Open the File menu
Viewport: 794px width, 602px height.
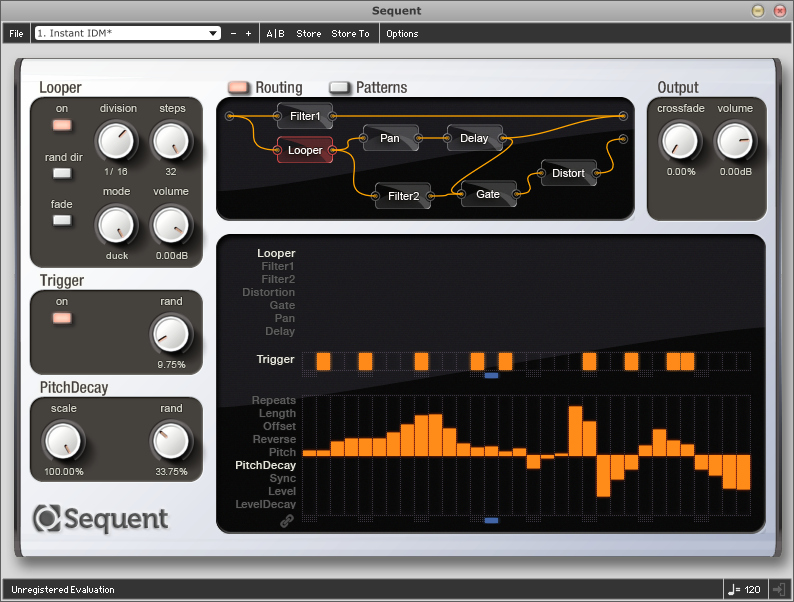tap(16, 33)
